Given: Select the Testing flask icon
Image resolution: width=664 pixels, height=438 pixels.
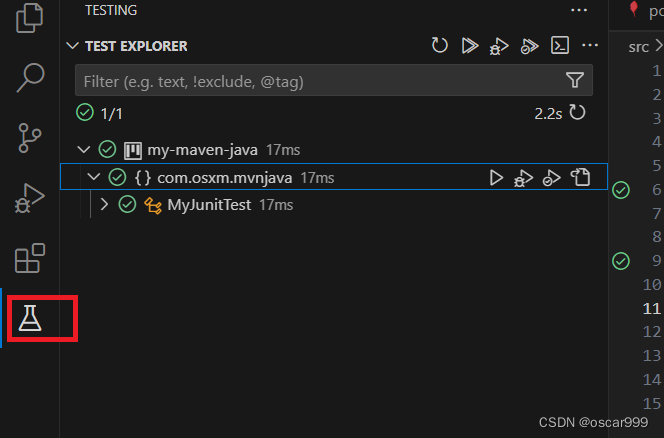Looking at the screenshot, I should 30,318.
